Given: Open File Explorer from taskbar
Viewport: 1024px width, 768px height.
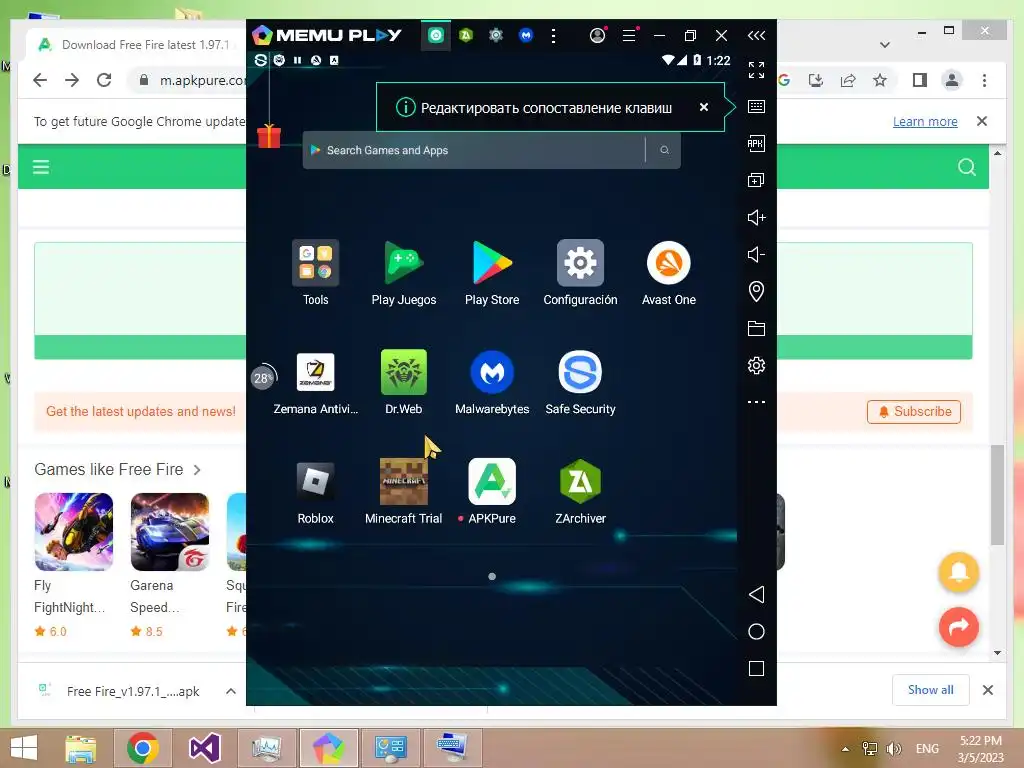Looking at the screenshot, I should coord(81,748).
